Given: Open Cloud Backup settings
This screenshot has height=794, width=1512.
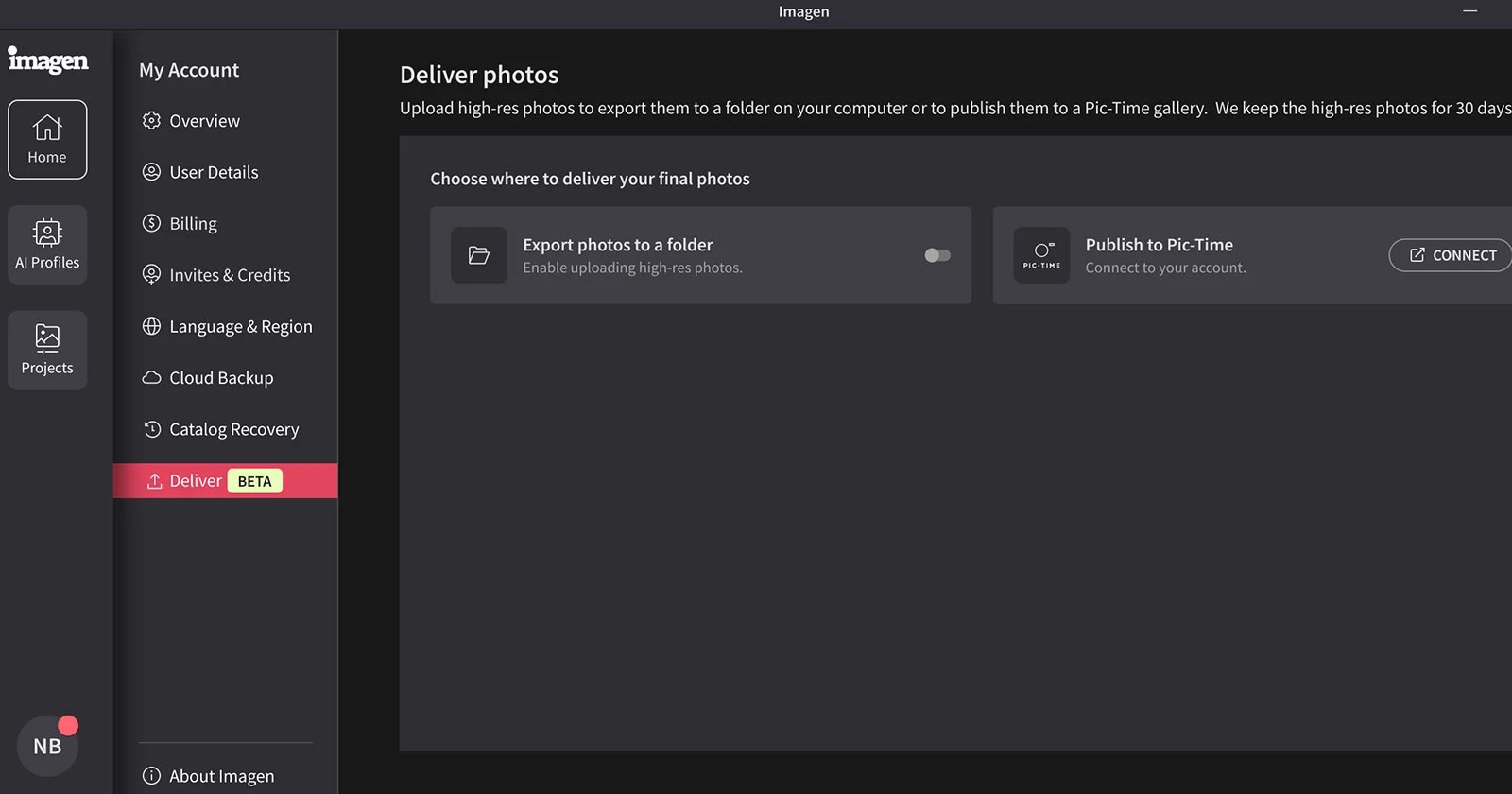Looking at the screenshot, I should click(x=225, y=377).
